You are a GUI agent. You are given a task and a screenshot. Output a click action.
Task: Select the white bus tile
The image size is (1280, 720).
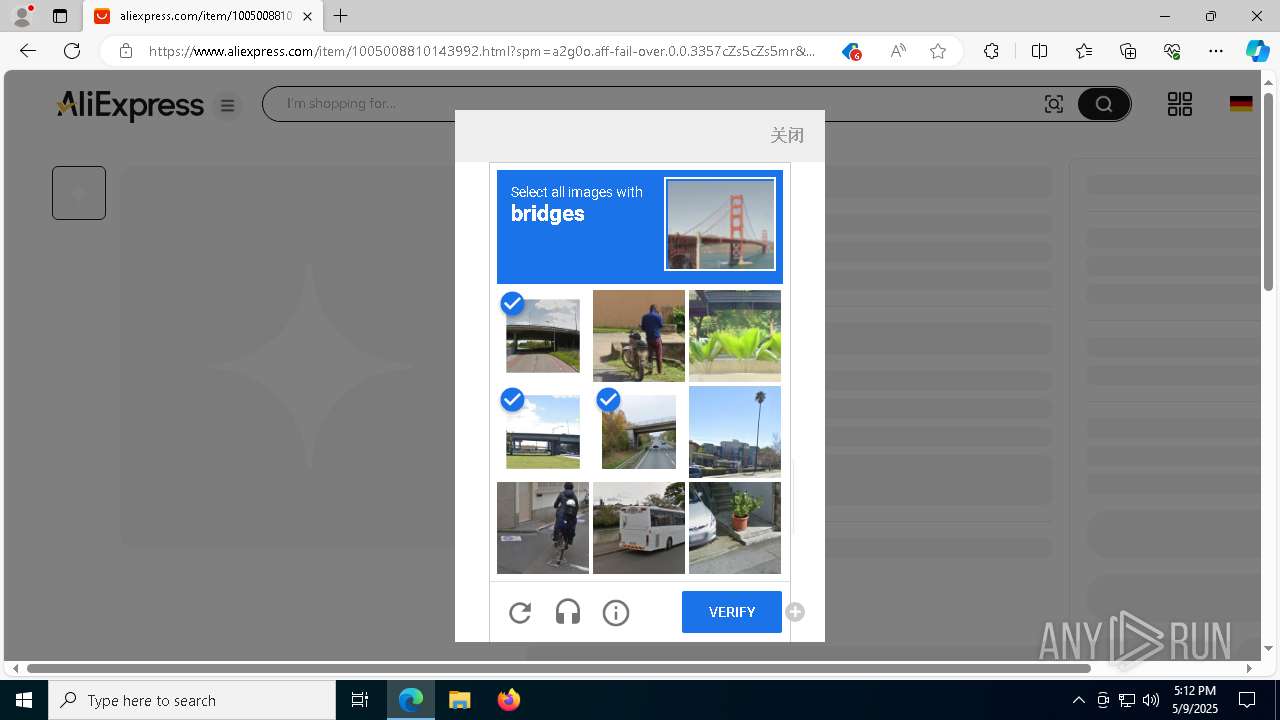(639, 528)
